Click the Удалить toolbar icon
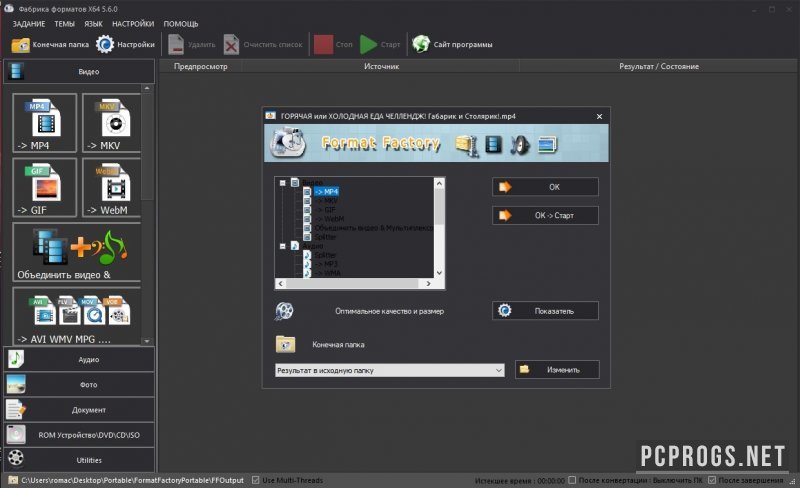This screenshot has width=800, height=488. (176, 44)
